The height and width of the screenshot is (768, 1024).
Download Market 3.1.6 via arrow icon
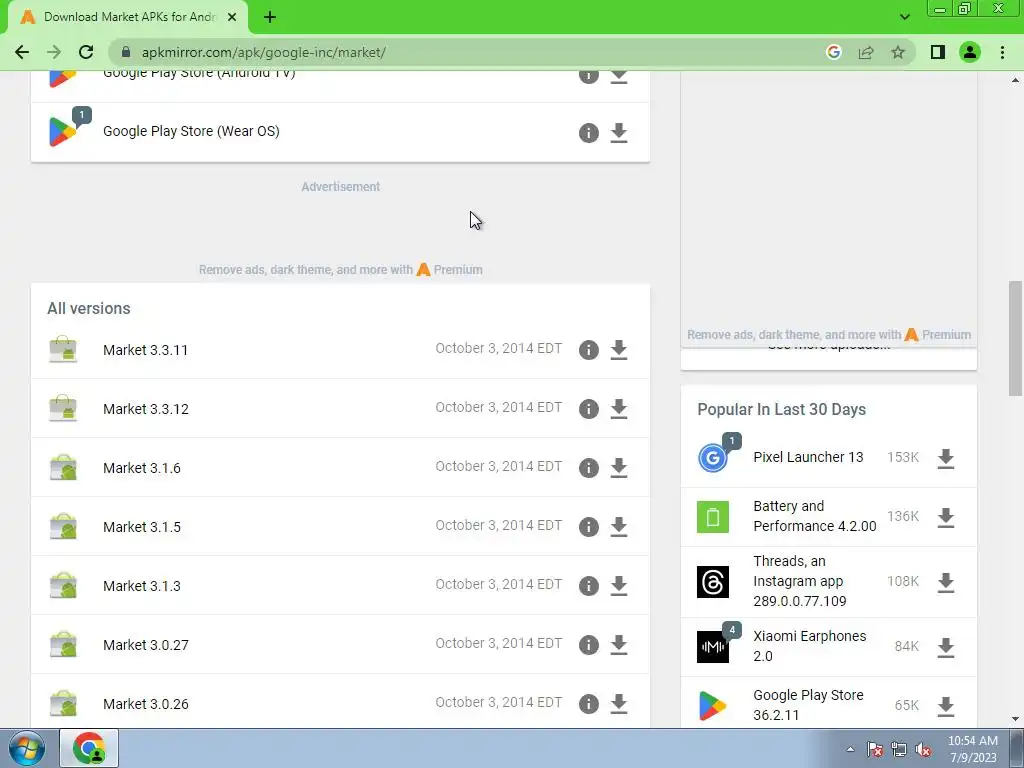point(618,468)
